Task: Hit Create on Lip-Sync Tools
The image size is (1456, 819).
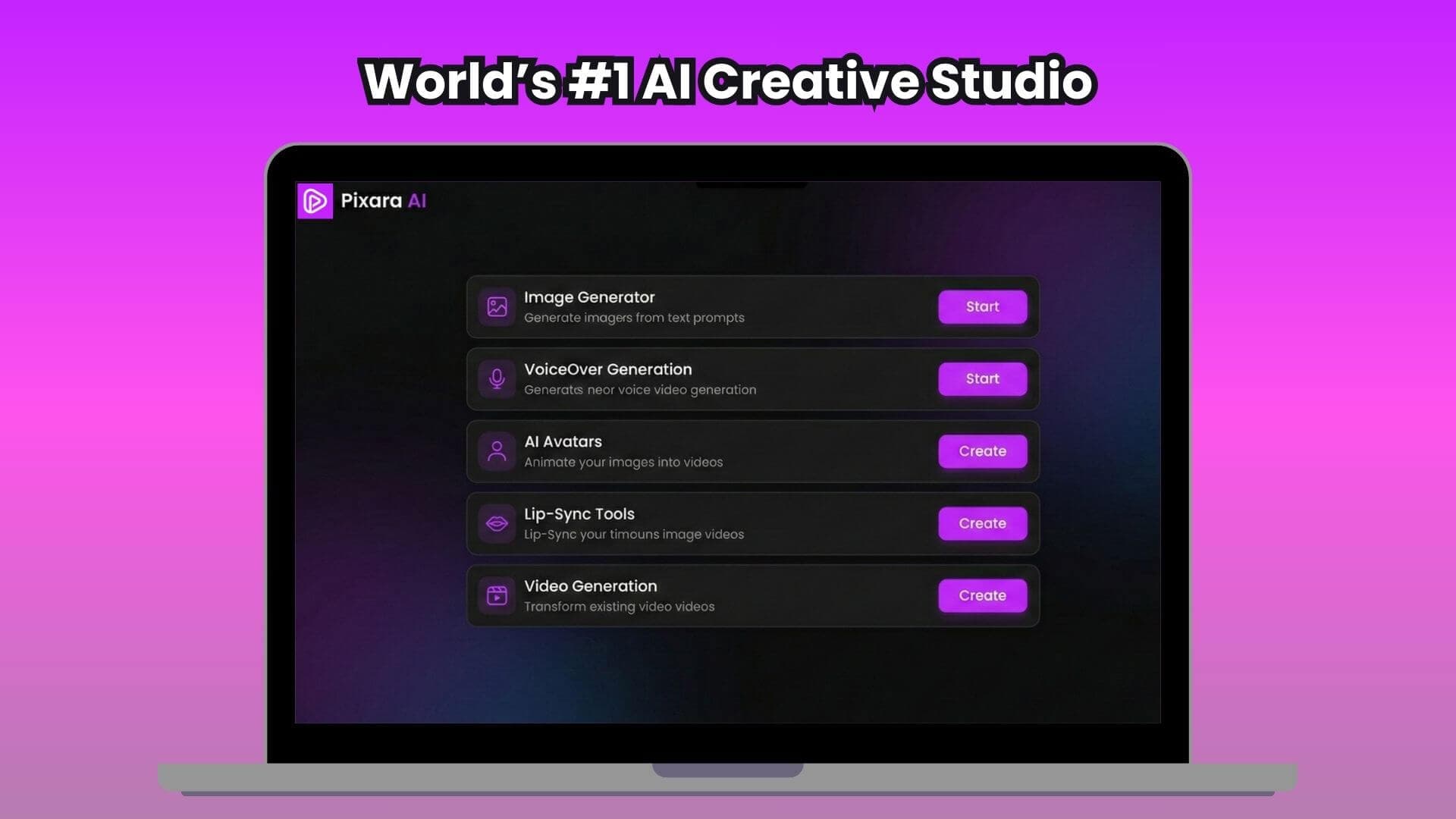Action: coord(983,523)
